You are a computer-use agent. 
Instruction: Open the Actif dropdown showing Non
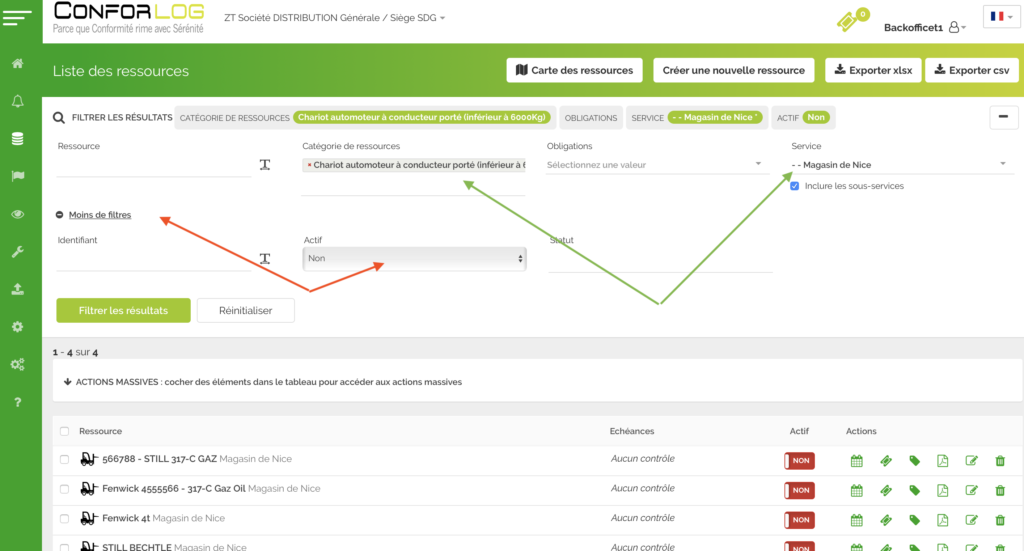pyautogui.click(x=414, y=258)
